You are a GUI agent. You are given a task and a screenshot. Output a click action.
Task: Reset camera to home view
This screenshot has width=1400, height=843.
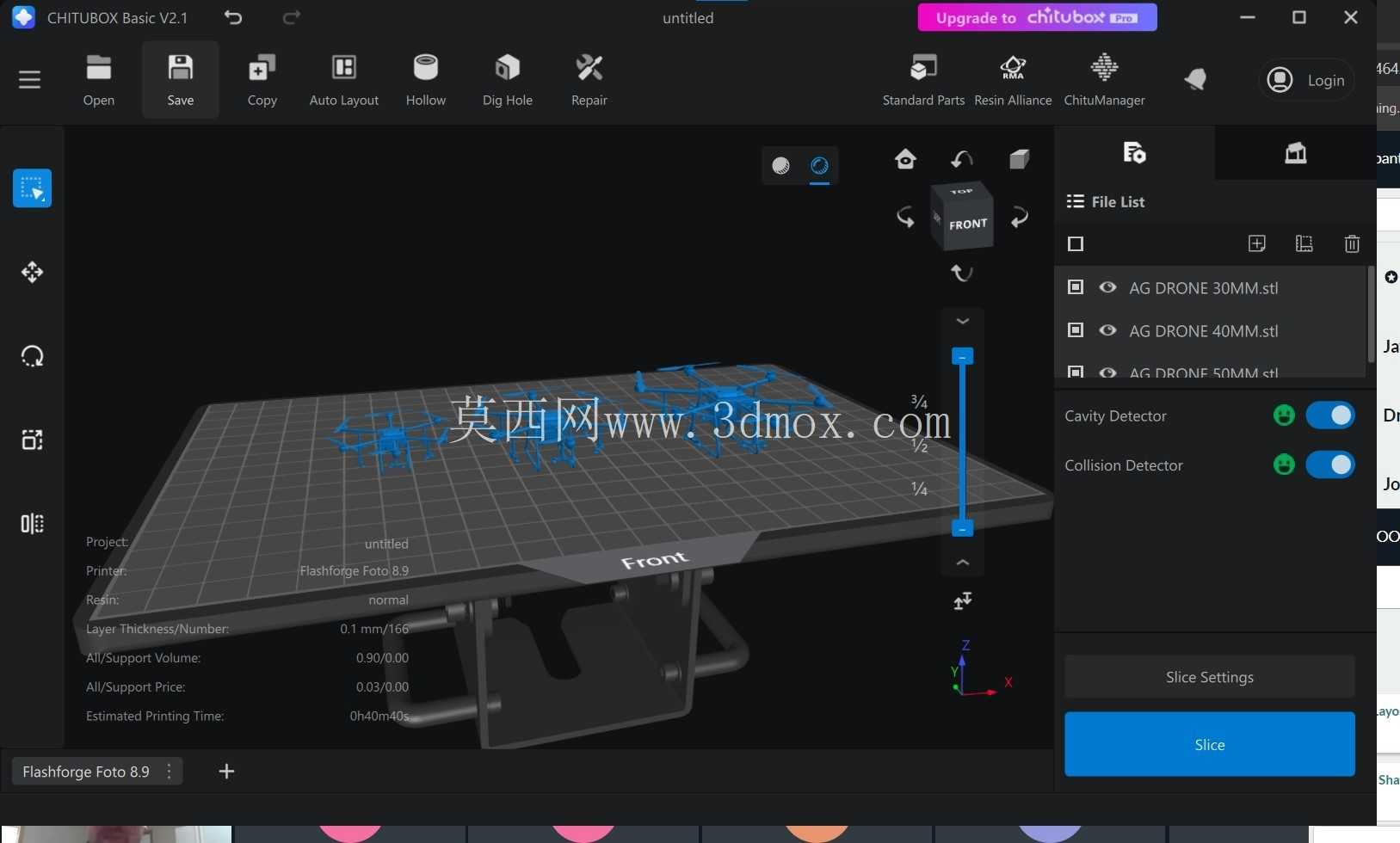[905, 159]
